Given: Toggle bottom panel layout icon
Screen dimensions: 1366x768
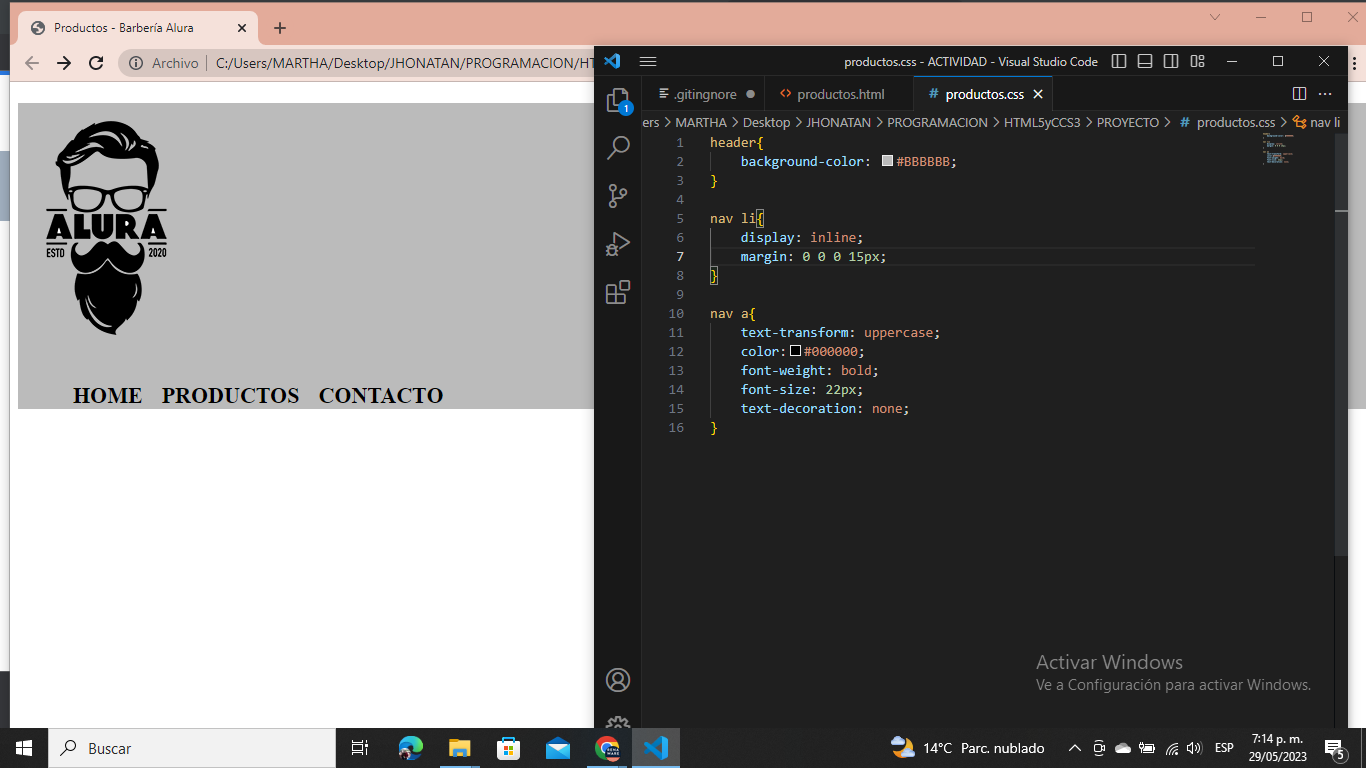Looking at the screenshot, I should tap(1145, 61).
